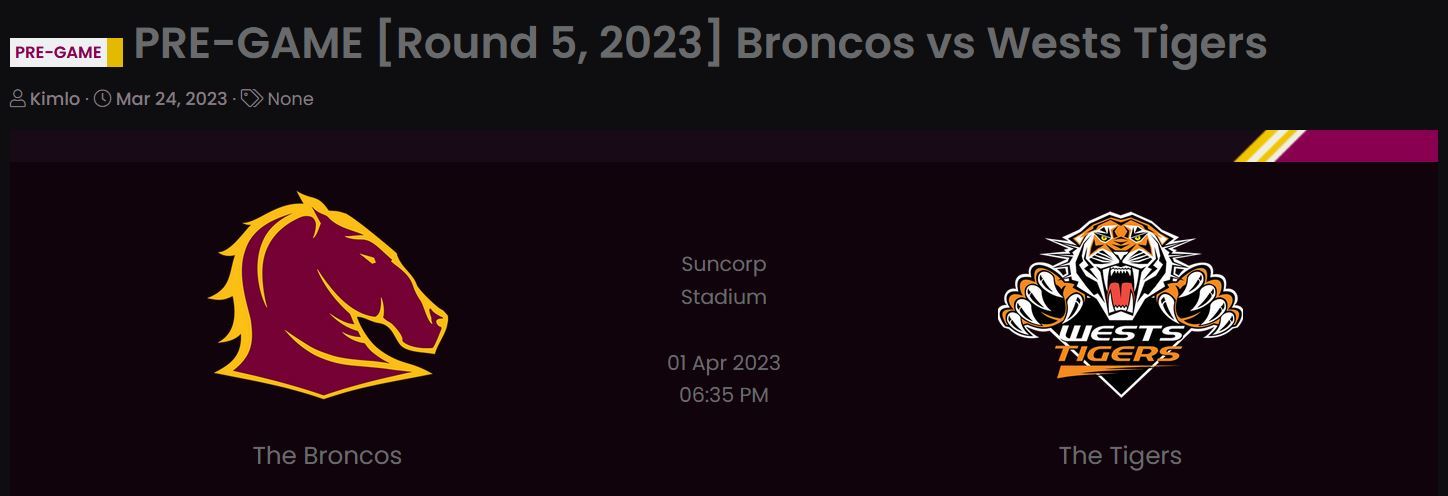Screen dimensions: 1448x496
Task: Click The Tigers team name
Action: [x=1120, y=456]
